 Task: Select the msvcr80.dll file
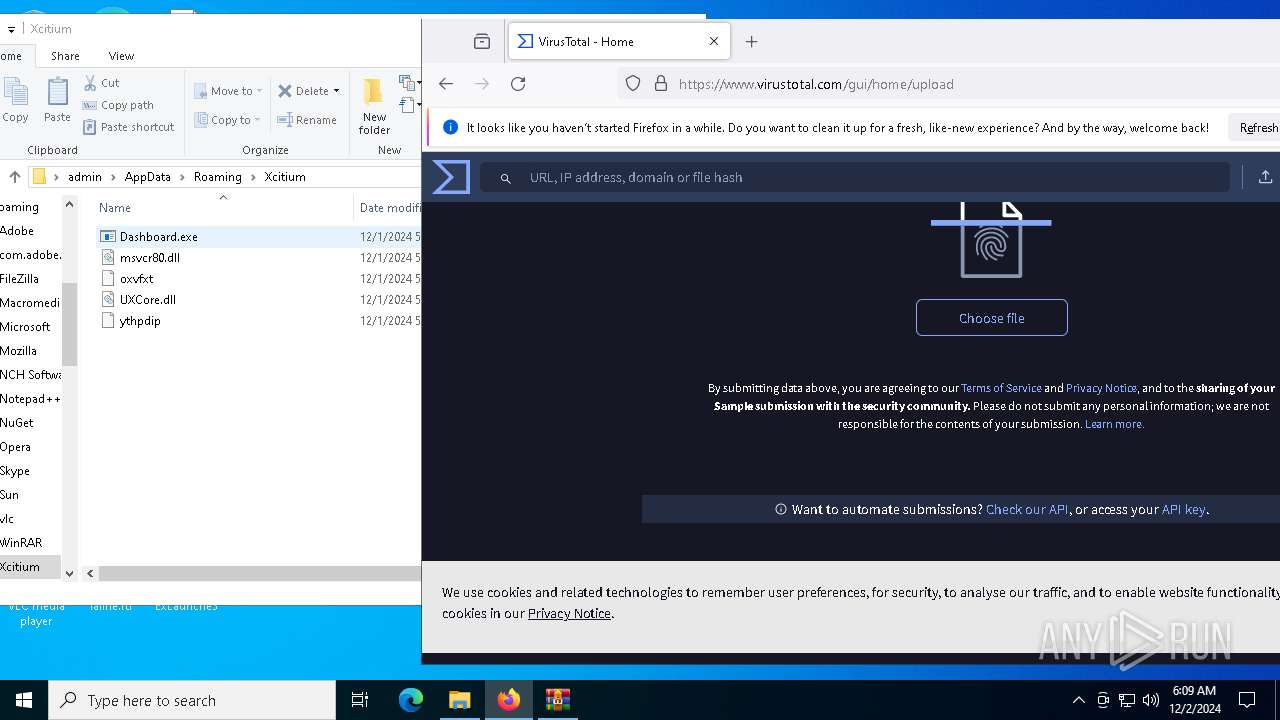[x=149, y=258]
